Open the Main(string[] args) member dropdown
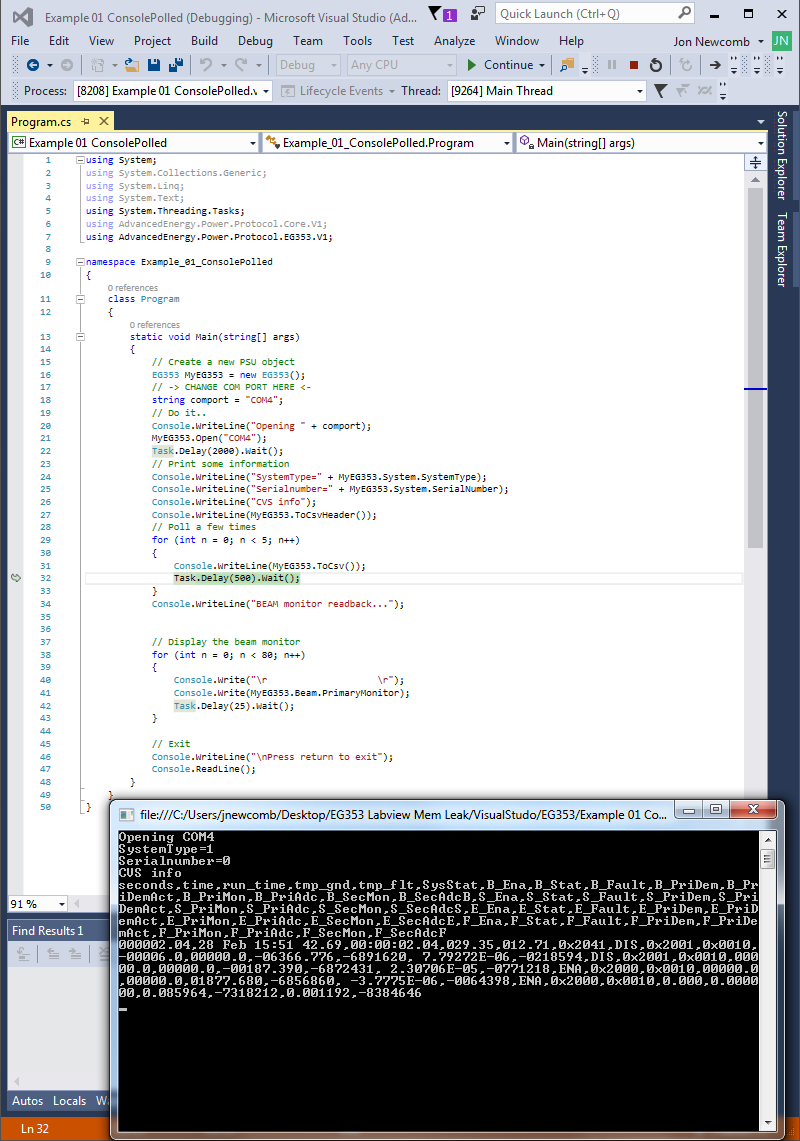Image resolution: width=800 pixels, height=1141 pixels. [761, 143]
